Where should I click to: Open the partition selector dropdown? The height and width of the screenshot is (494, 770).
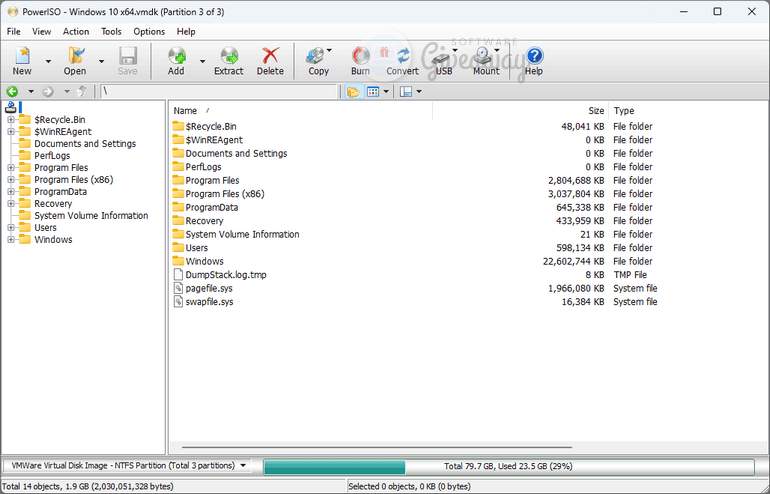coord(269,466)
